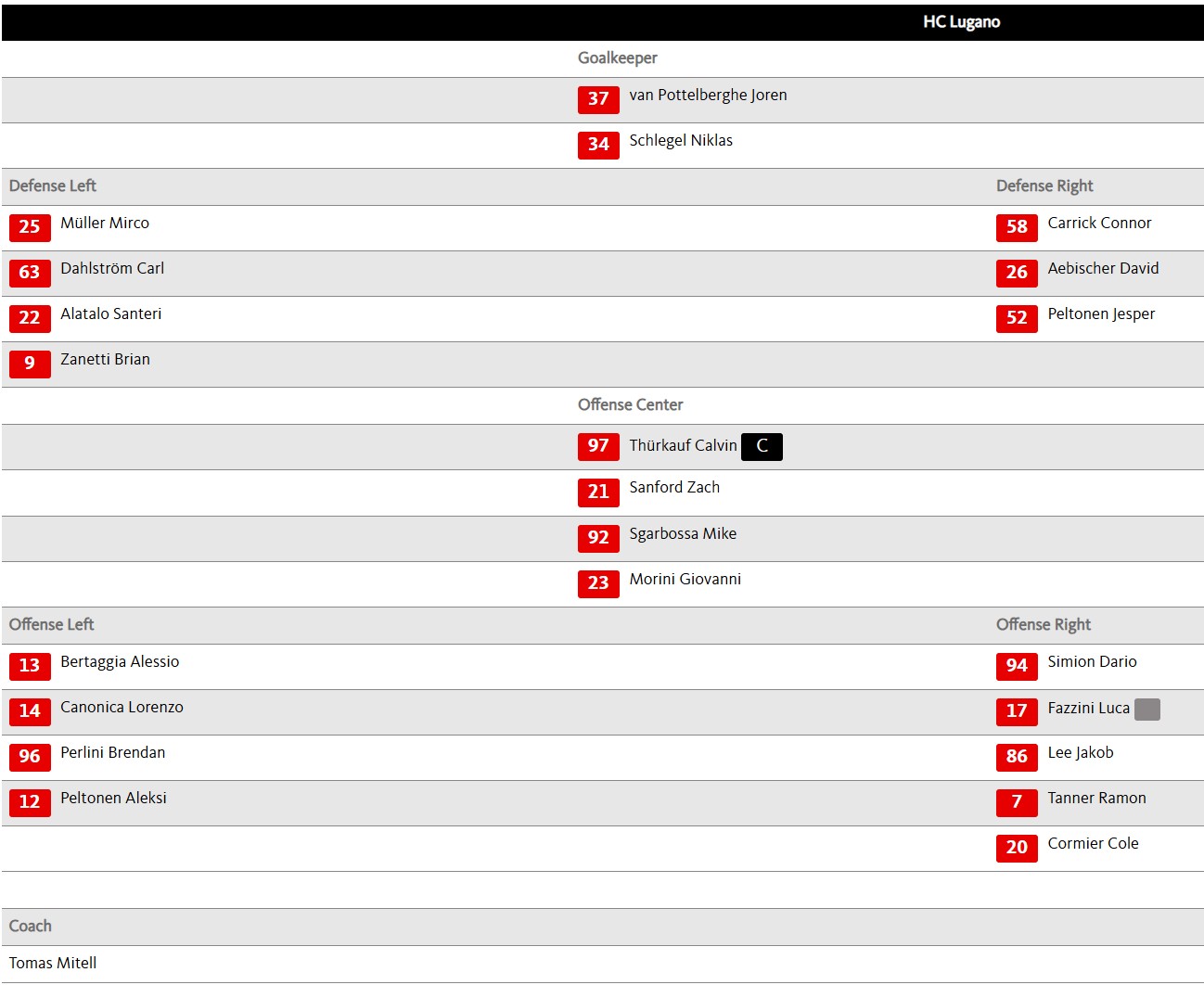The image size is (1204, 985).
Task: Open player Zanetti Brian
Action: (105, 360)
